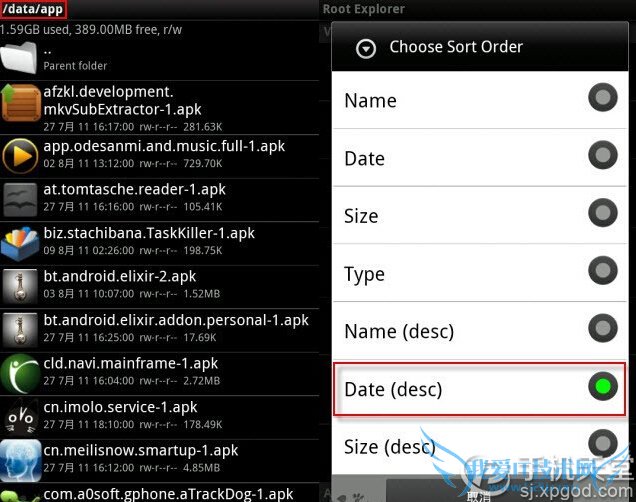The width and height of the screenshot is (636, 502).
Task: Select the Date (desc) radio button
Action: 603,386
